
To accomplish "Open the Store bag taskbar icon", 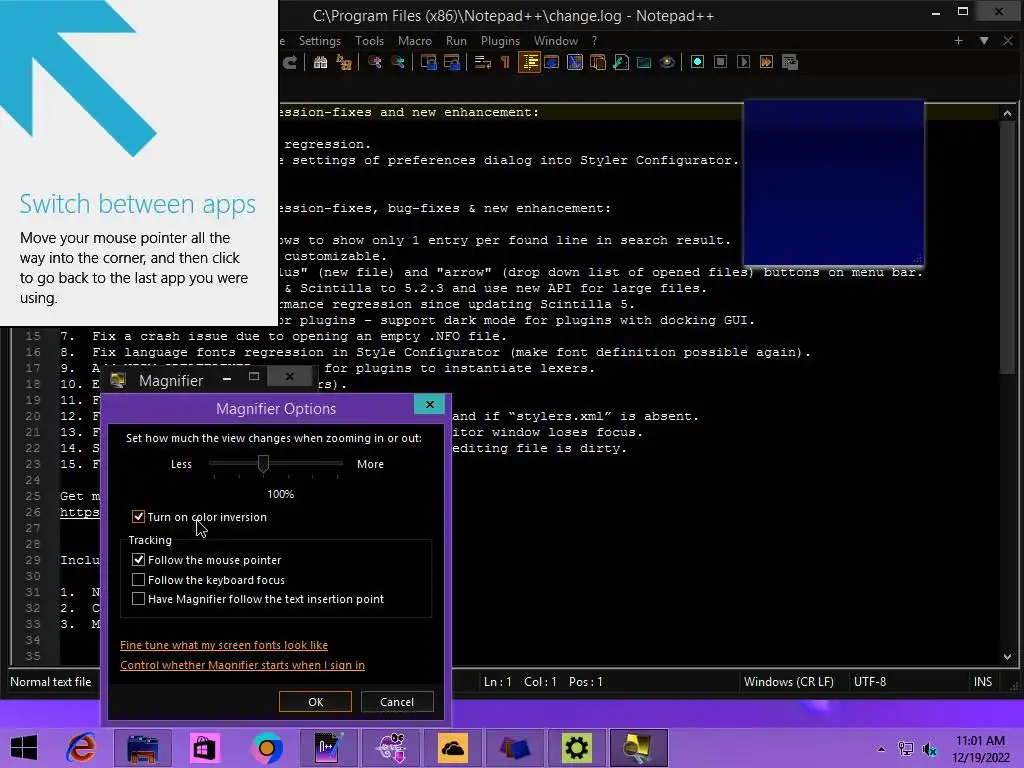I will [x=204, y=748].
